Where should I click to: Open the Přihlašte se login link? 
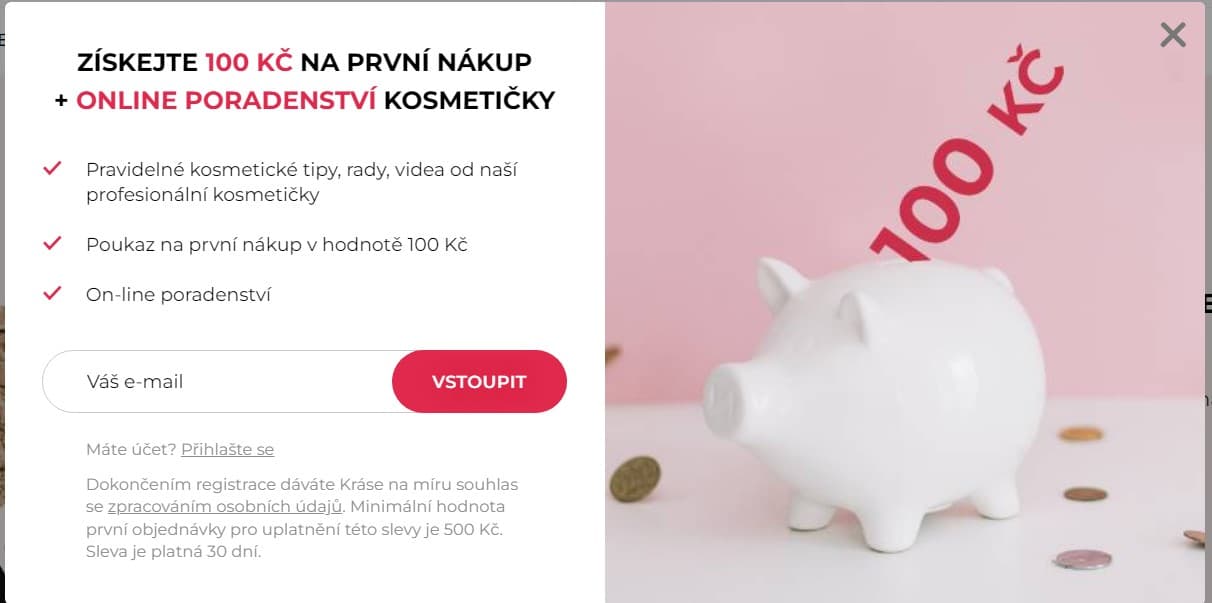[x=227, y=449]
